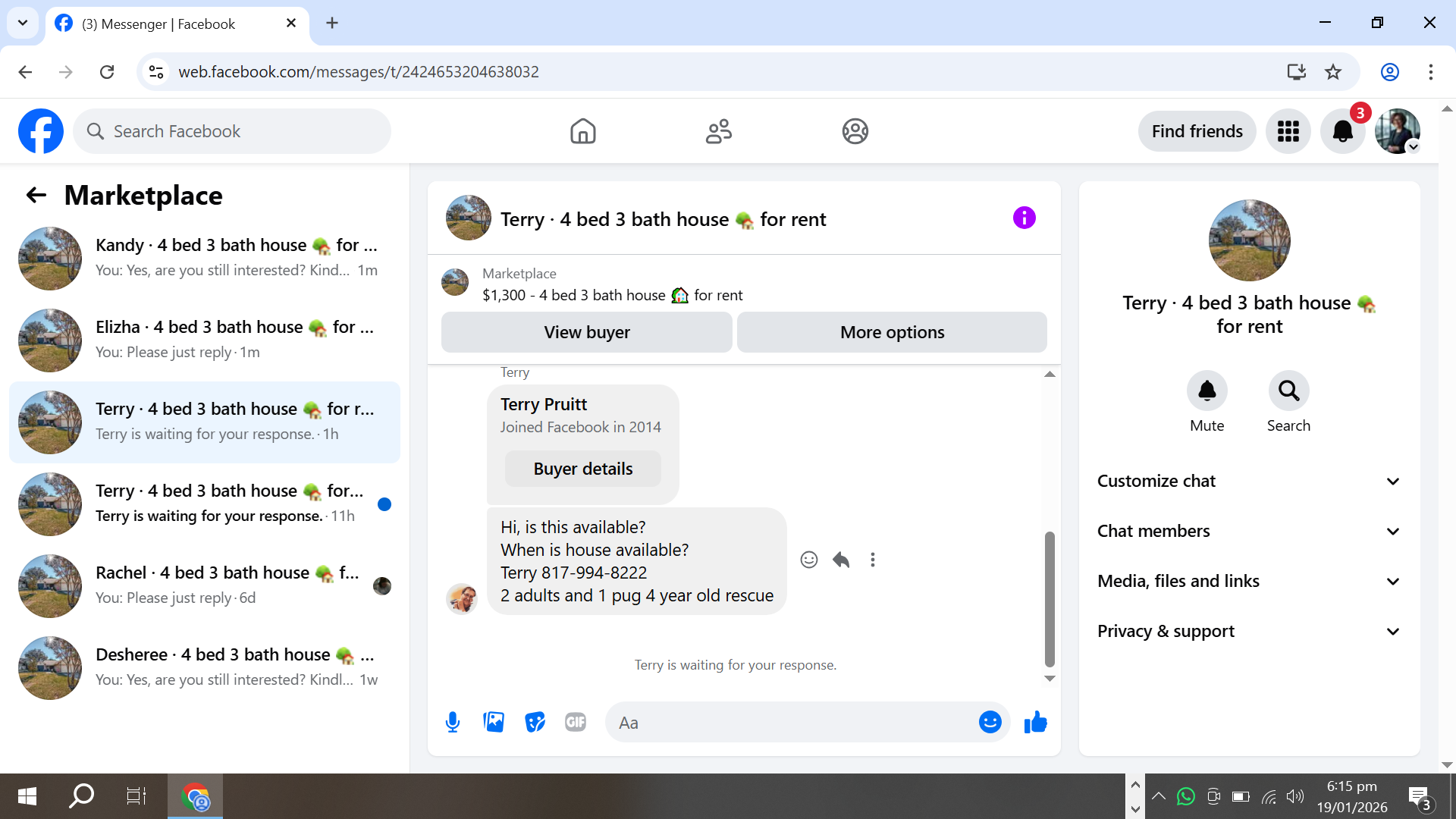Click the Buyer details button
Image resolution: width=1456 pixels, height=819 pixels.
[582, 469]
